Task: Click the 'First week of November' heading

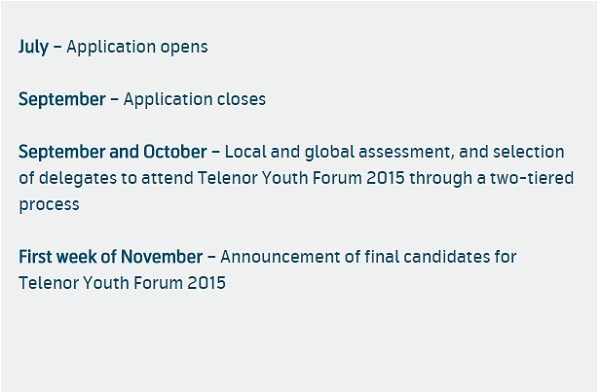Action: [x=111, y=257]
